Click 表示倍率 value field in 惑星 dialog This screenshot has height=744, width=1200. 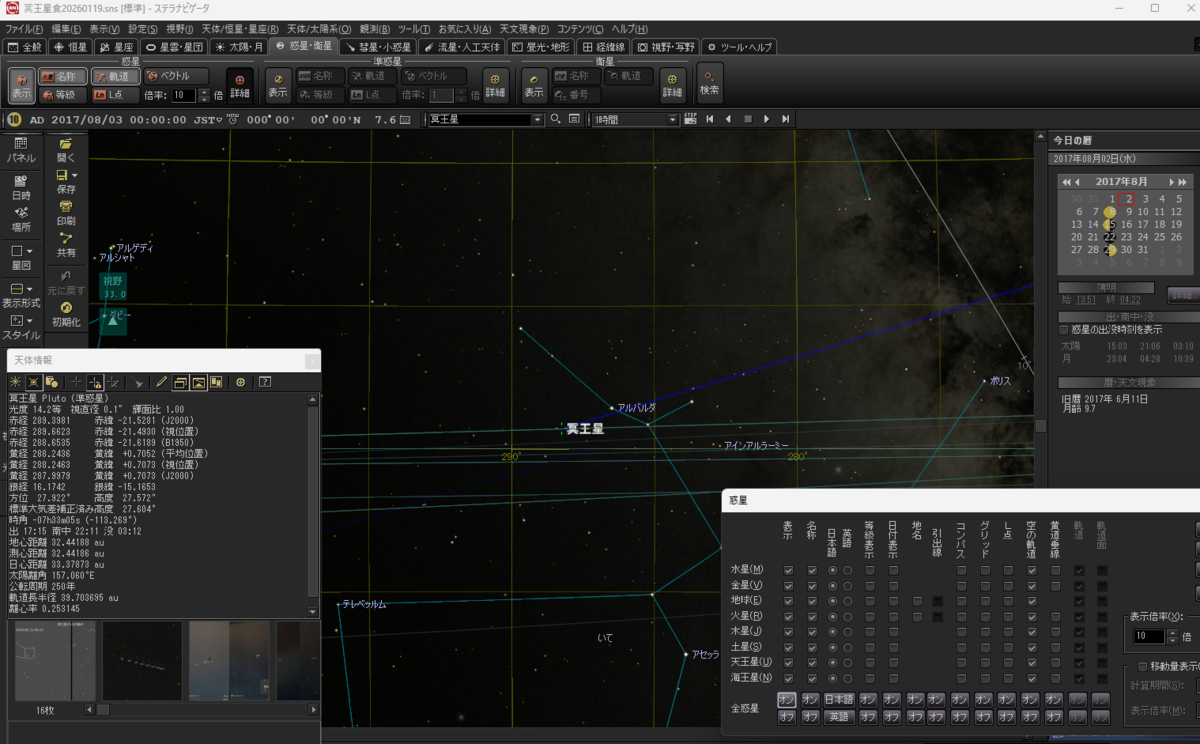[1148, 636]
